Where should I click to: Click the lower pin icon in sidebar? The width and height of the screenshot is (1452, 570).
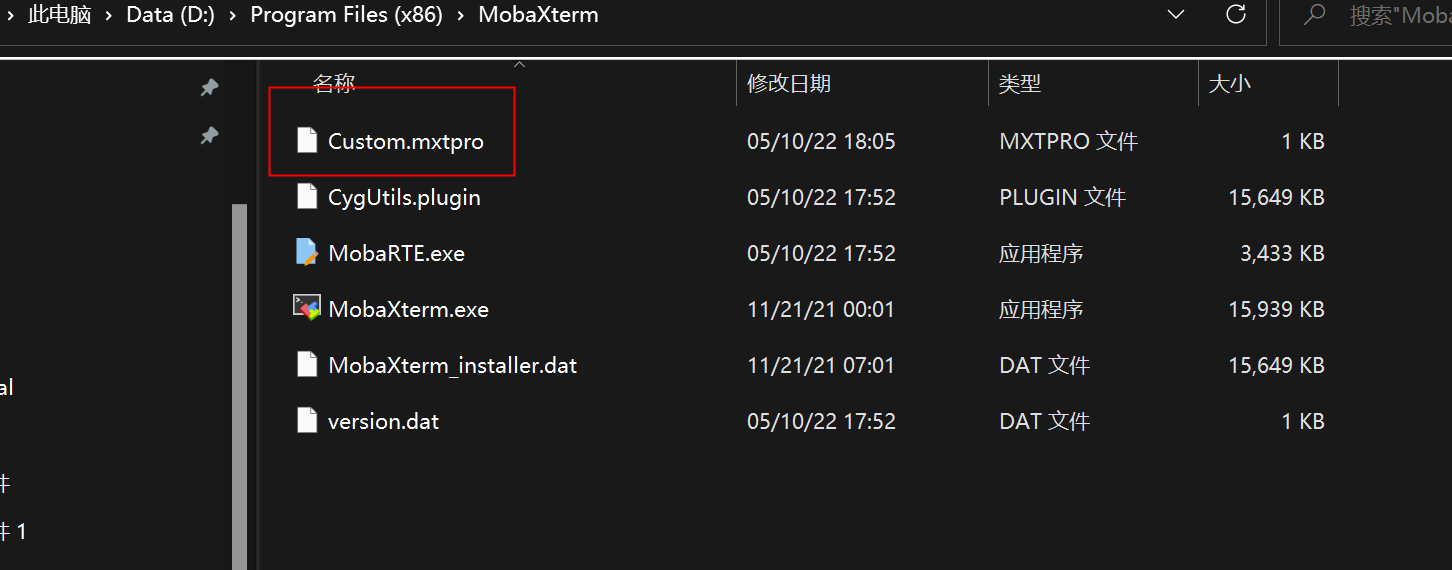click(x=209, y=135)
